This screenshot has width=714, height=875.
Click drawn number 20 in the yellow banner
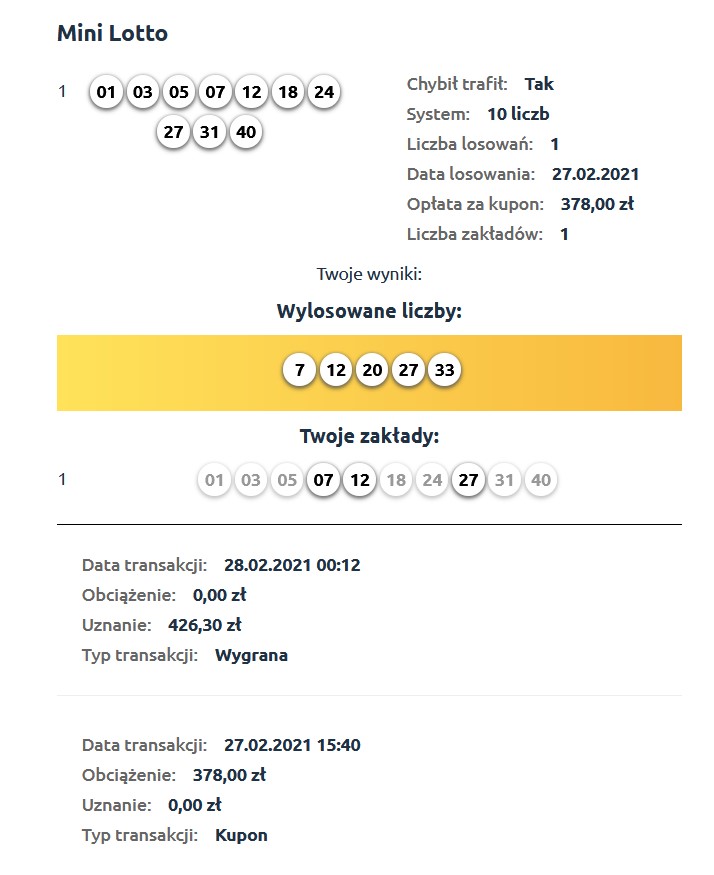coord(372,370)
